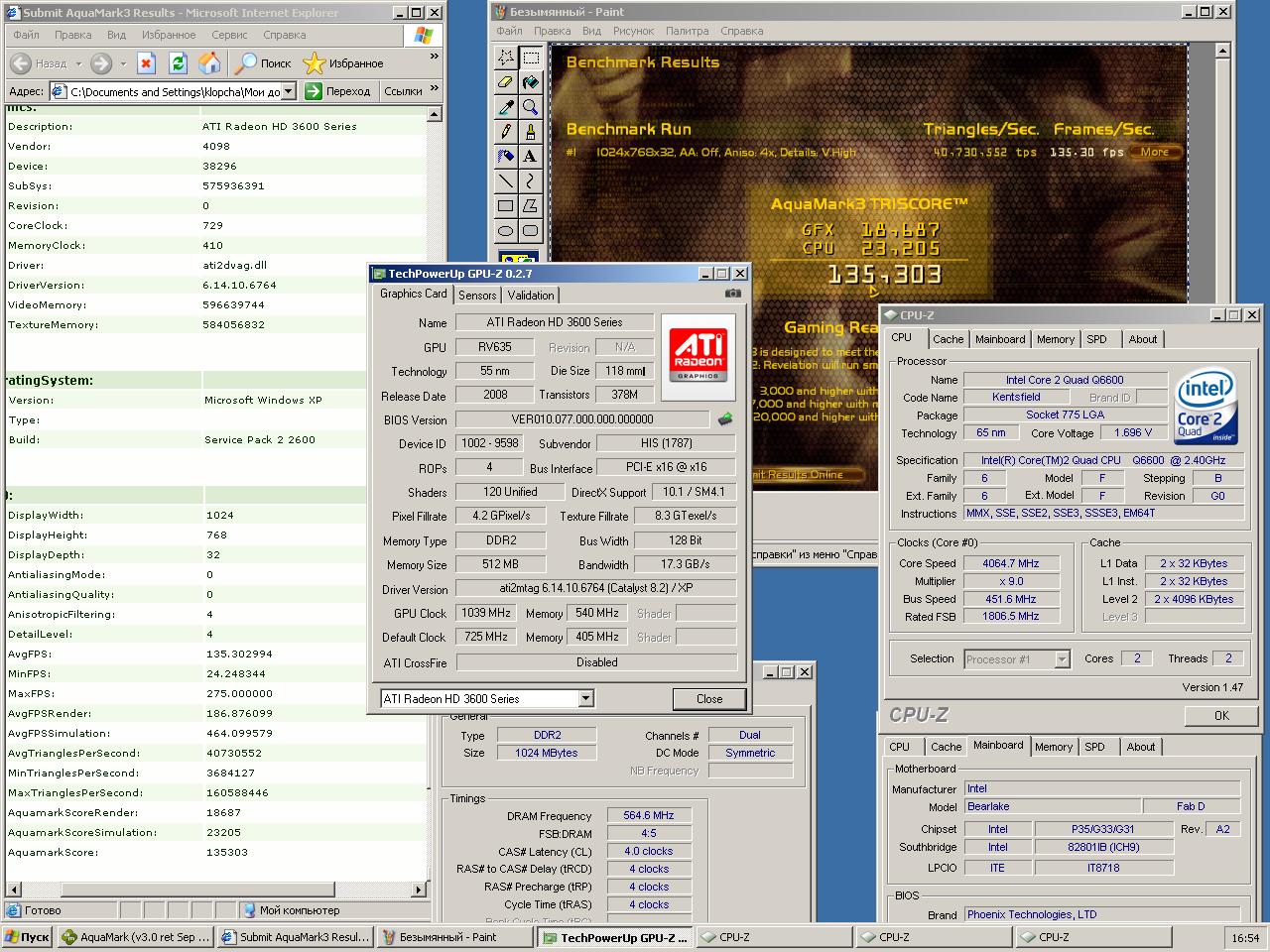Pick the Airbrush spray tool

click(x=506, y=156)
